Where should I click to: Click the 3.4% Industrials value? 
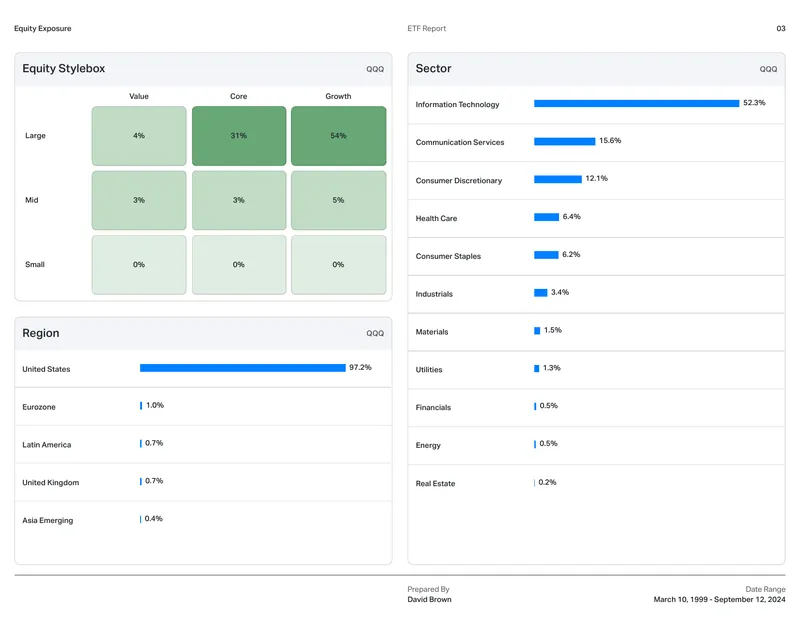pos(560,292)
